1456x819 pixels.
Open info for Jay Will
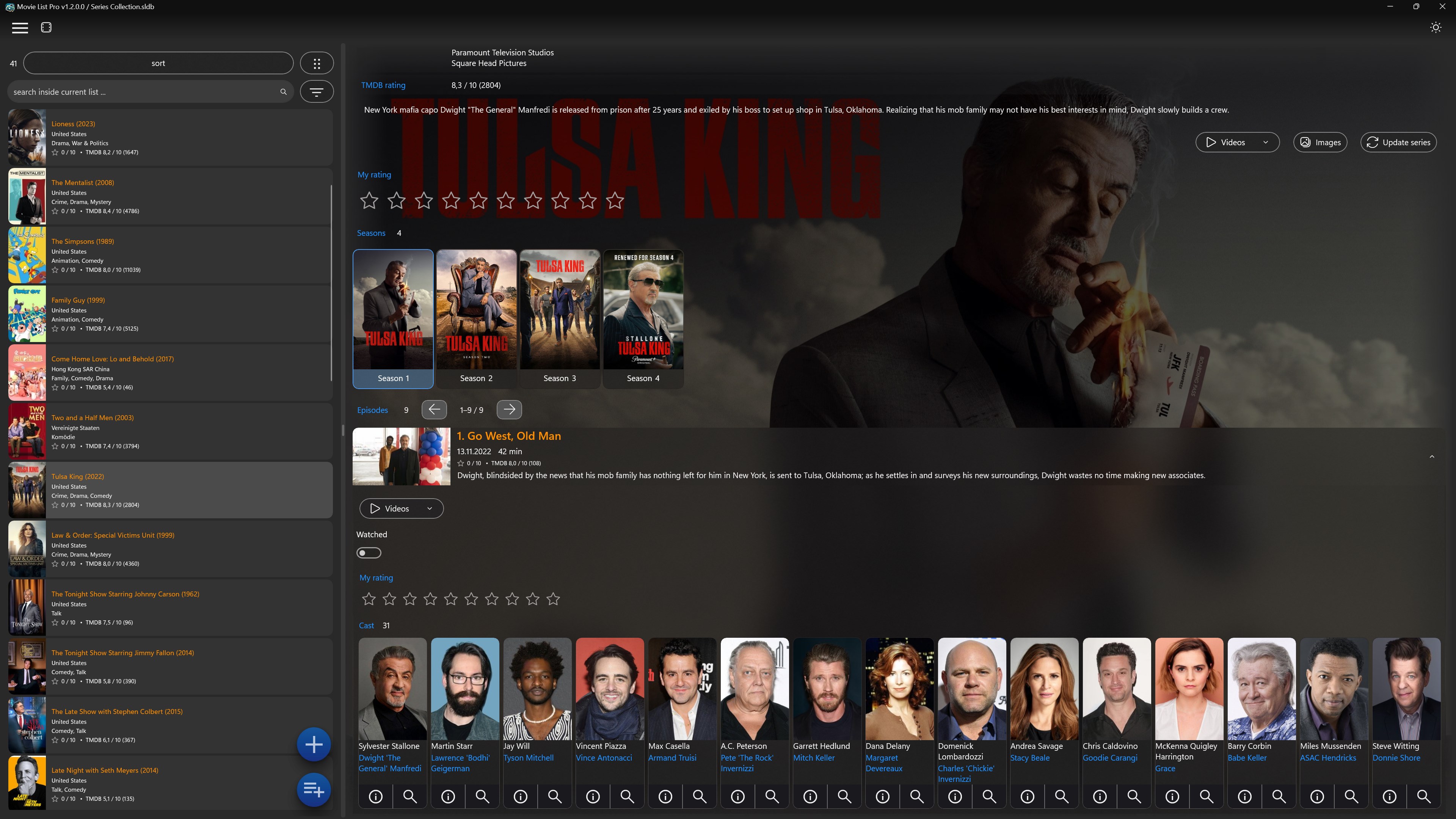521,796
